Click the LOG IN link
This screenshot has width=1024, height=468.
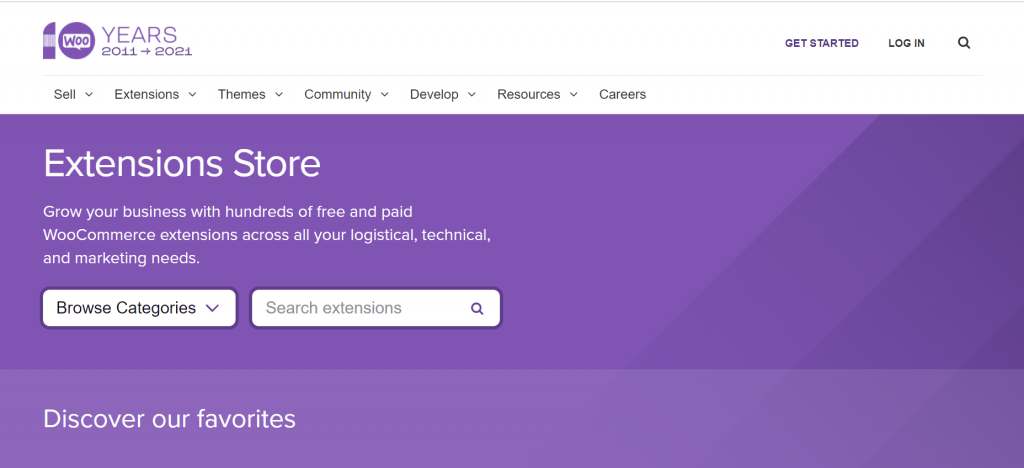coord(906,43)
